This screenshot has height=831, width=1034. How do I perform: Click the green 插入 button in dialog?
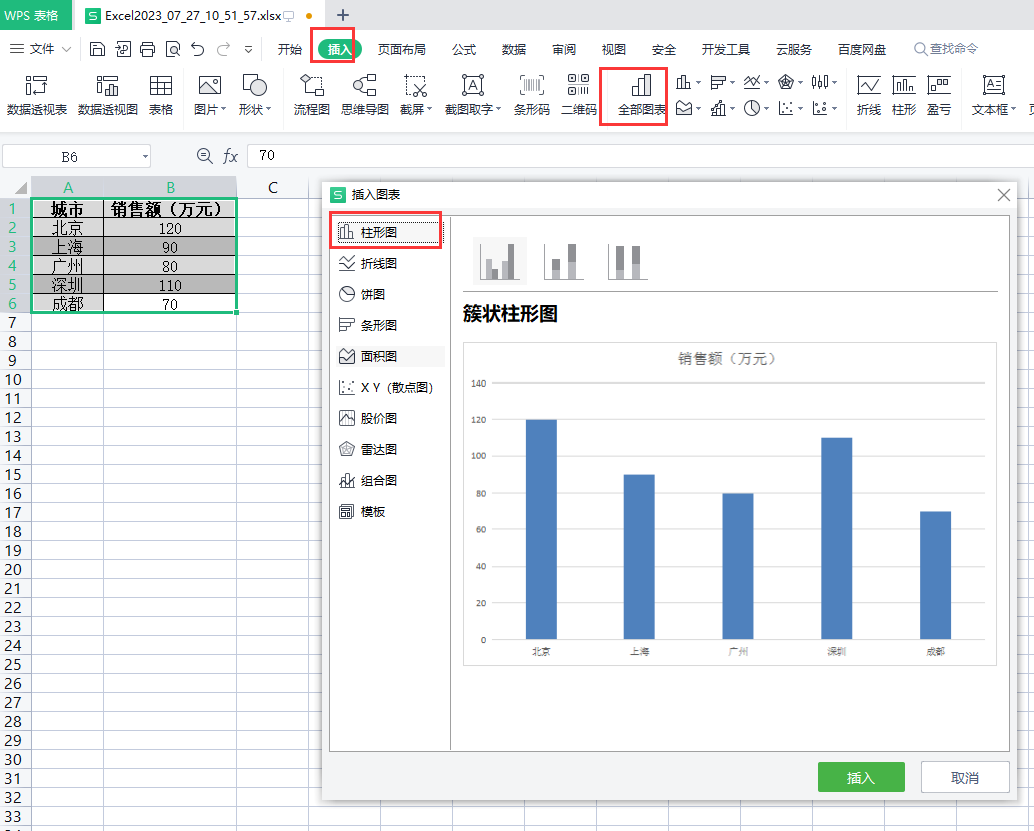(x=861, y=778)
